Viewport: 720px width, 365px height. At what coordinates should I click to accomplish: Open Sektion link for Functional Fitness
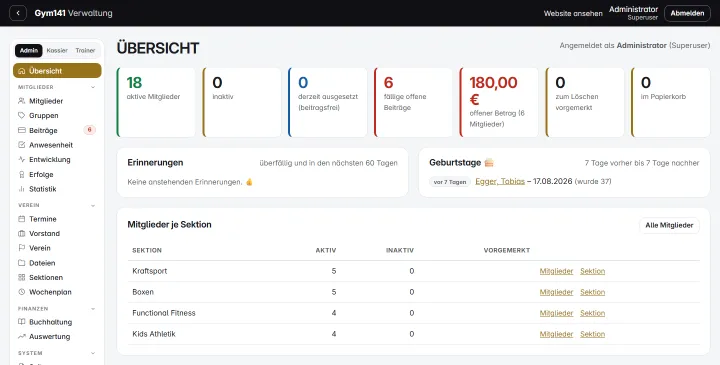pos(592,314)
